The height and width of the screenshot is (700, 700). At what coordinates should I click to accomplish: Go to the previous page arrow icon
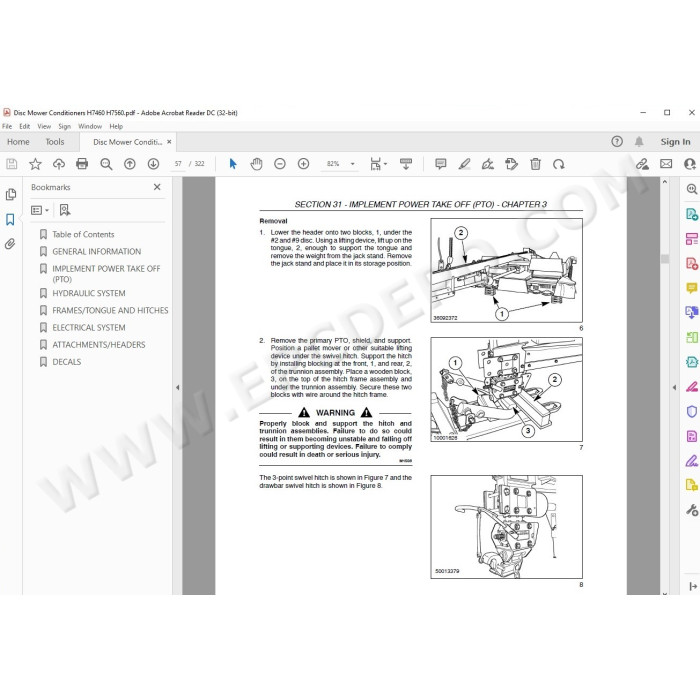pos(130,164)
